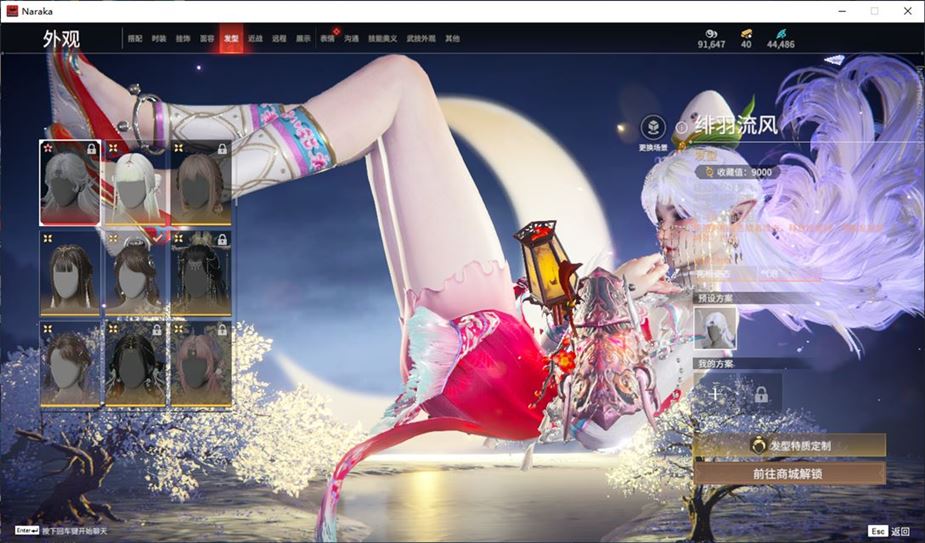
Task: Switch to the 时装 tab
Action: coord(159,38)
